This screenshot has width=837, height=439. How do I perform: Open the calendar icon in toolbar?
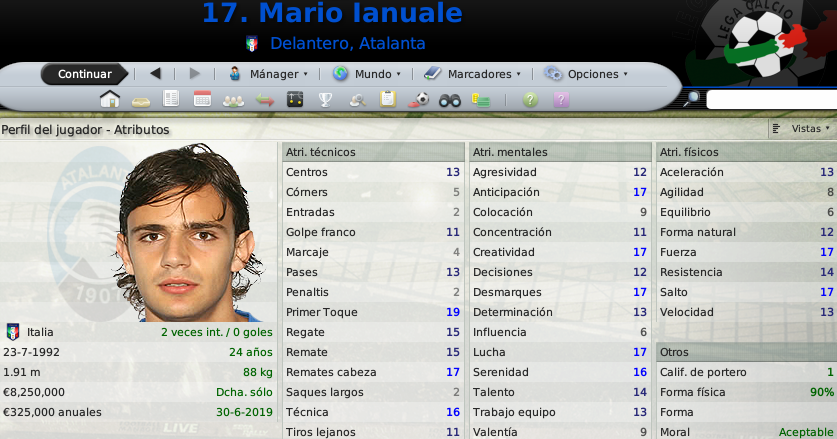(x=202, y=99)
